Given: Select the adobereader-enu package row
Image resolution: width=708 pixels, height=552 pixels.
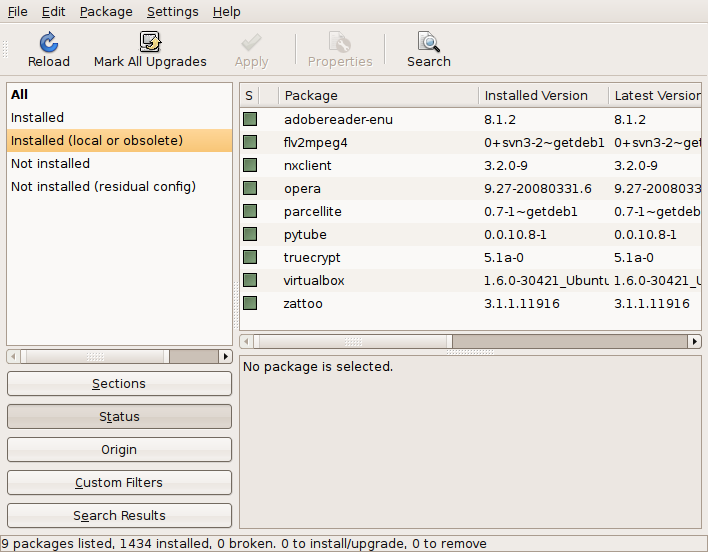Looking at the screenshot, I should tap(470, 120).
